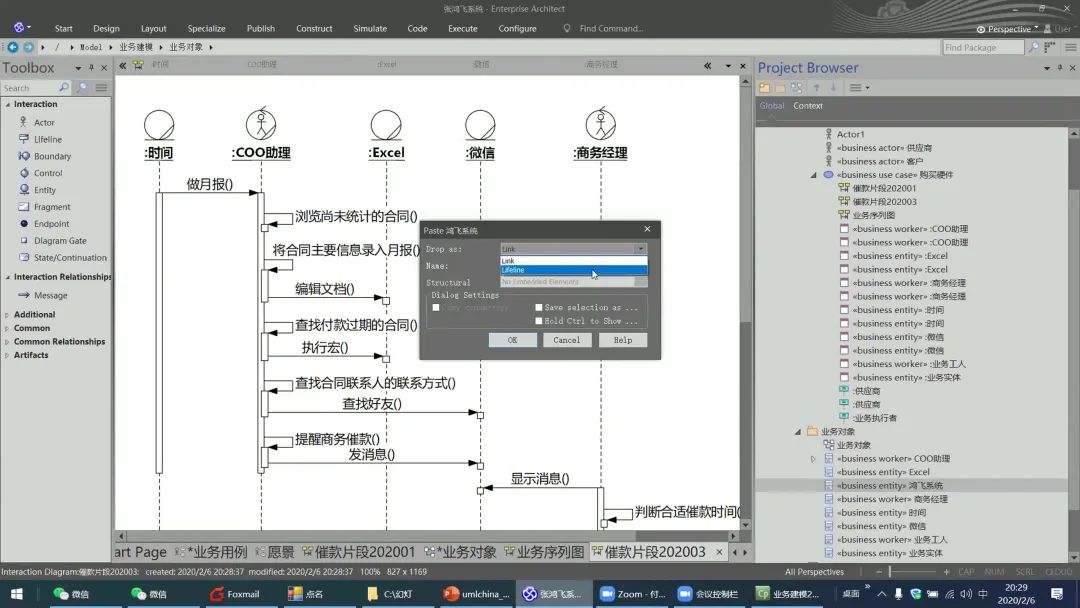This screenshot has height=608, width=1080.
Task: Click New Diagram icon in Project Browser
Action: [x=797, y=87]
